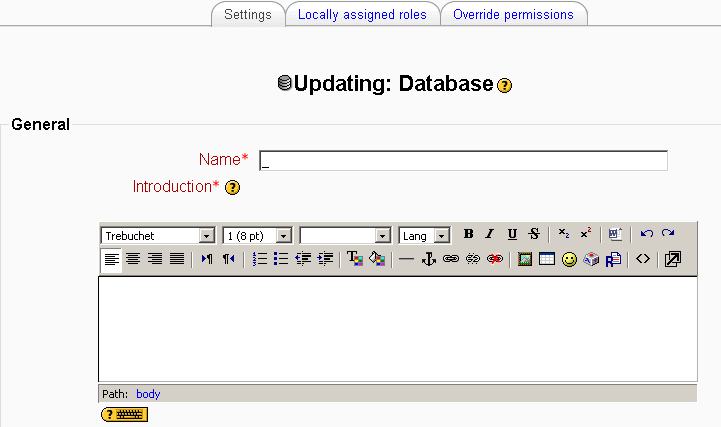Click the anchor icon in toolbar
This screenshot has height=427, width=721.
coord(428,259)
